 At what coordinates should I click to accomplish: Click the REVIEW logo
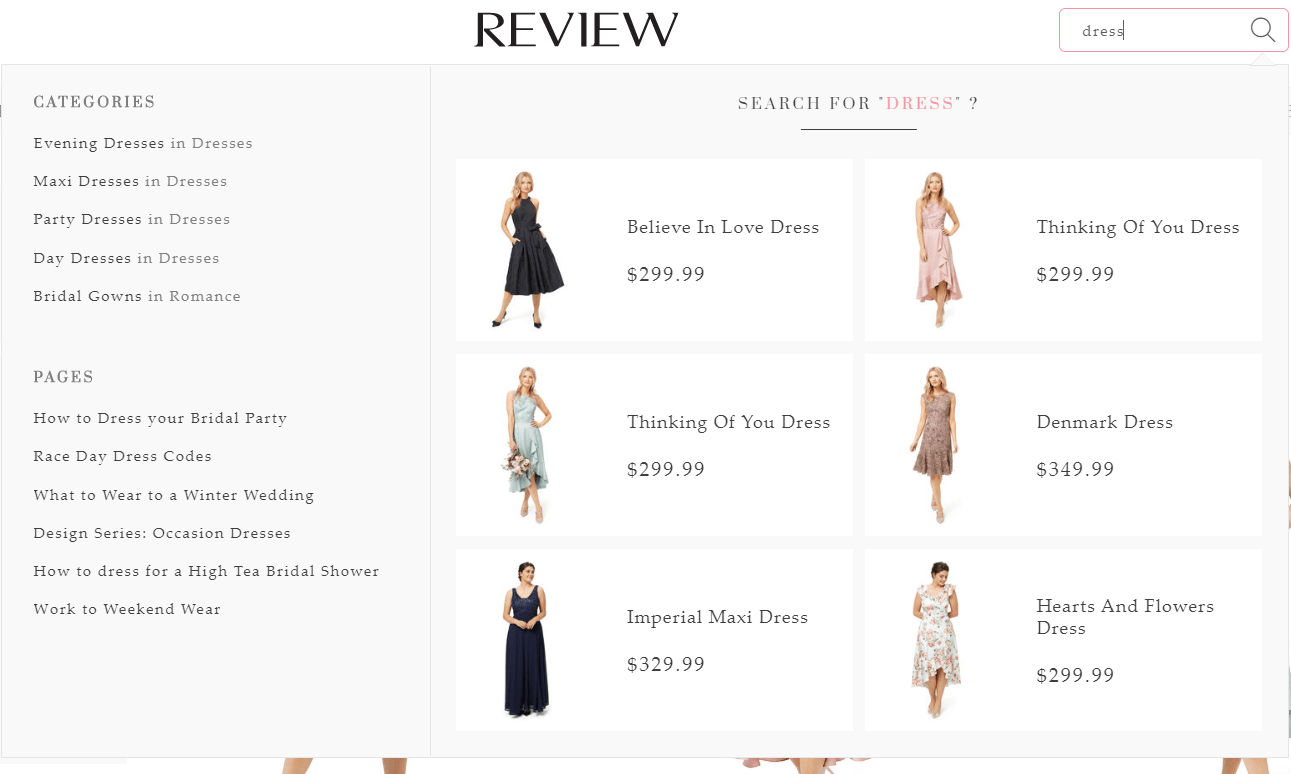(x=576, y=30)
